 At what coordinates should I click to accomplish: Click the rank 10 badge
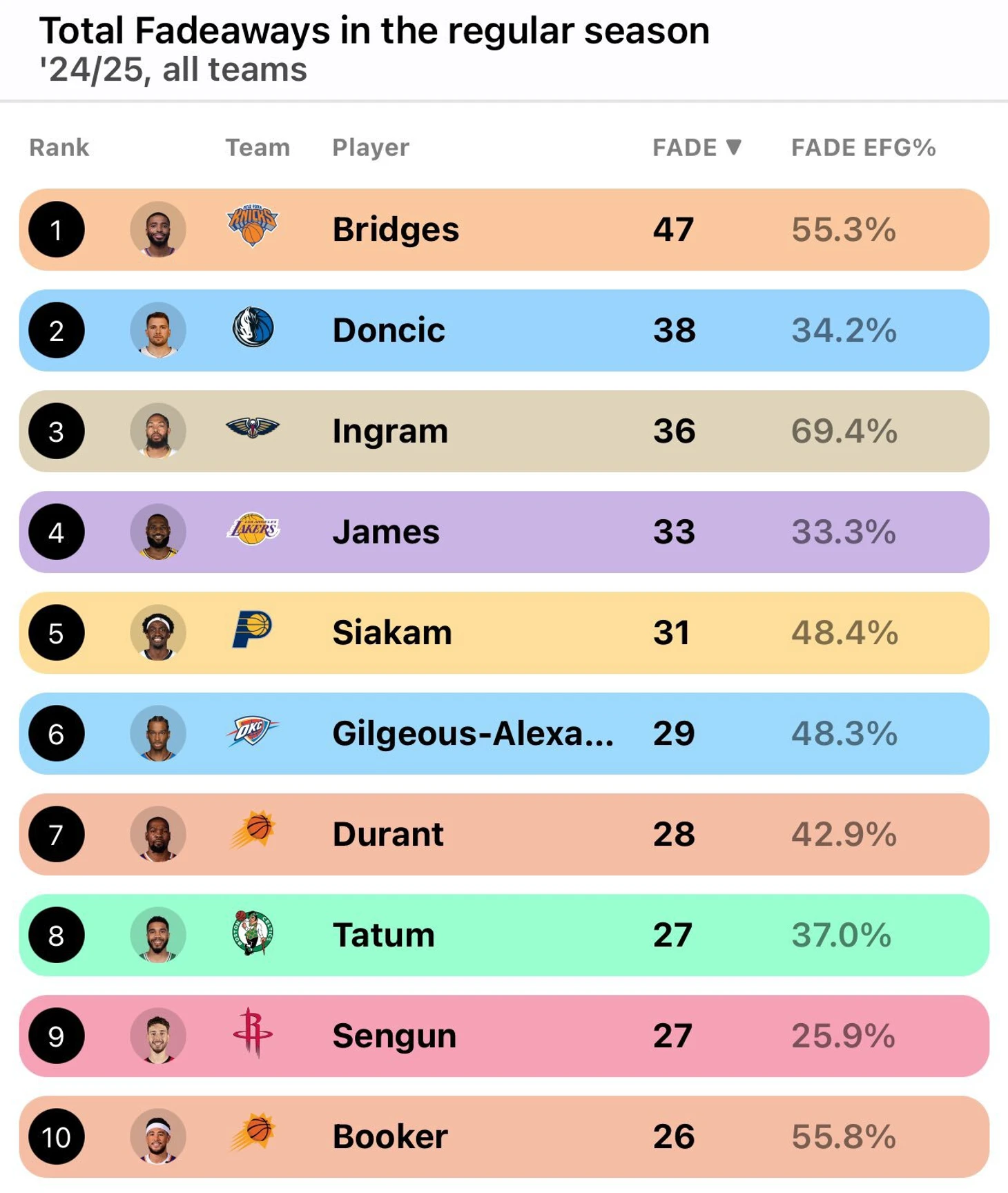tap(57, 1136)
